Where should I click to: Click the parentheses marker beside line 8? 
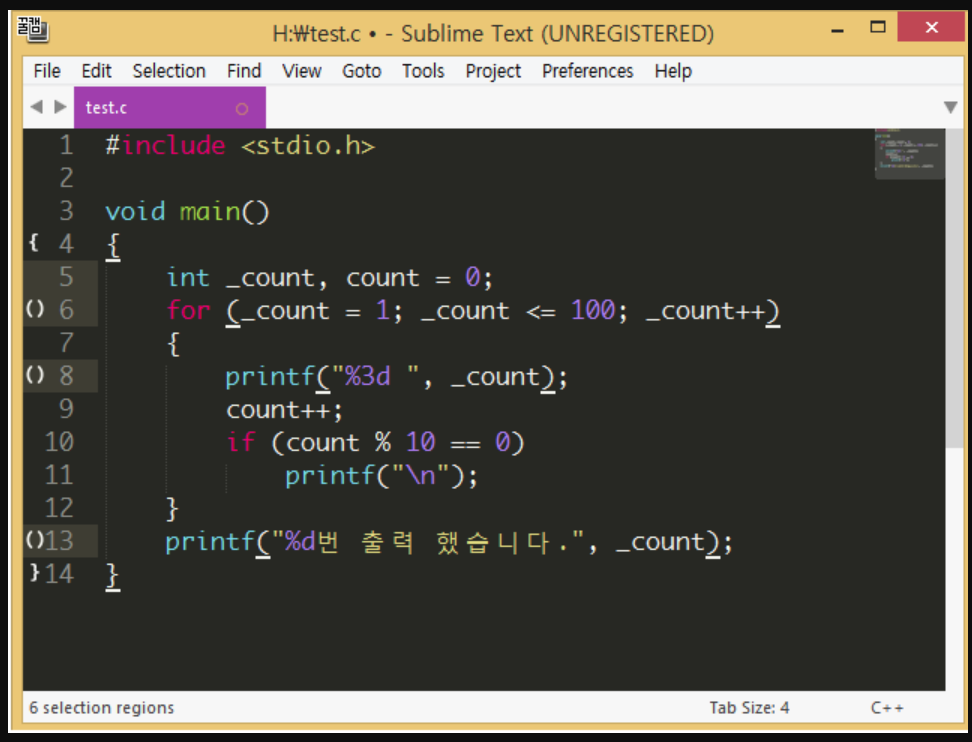35,375
